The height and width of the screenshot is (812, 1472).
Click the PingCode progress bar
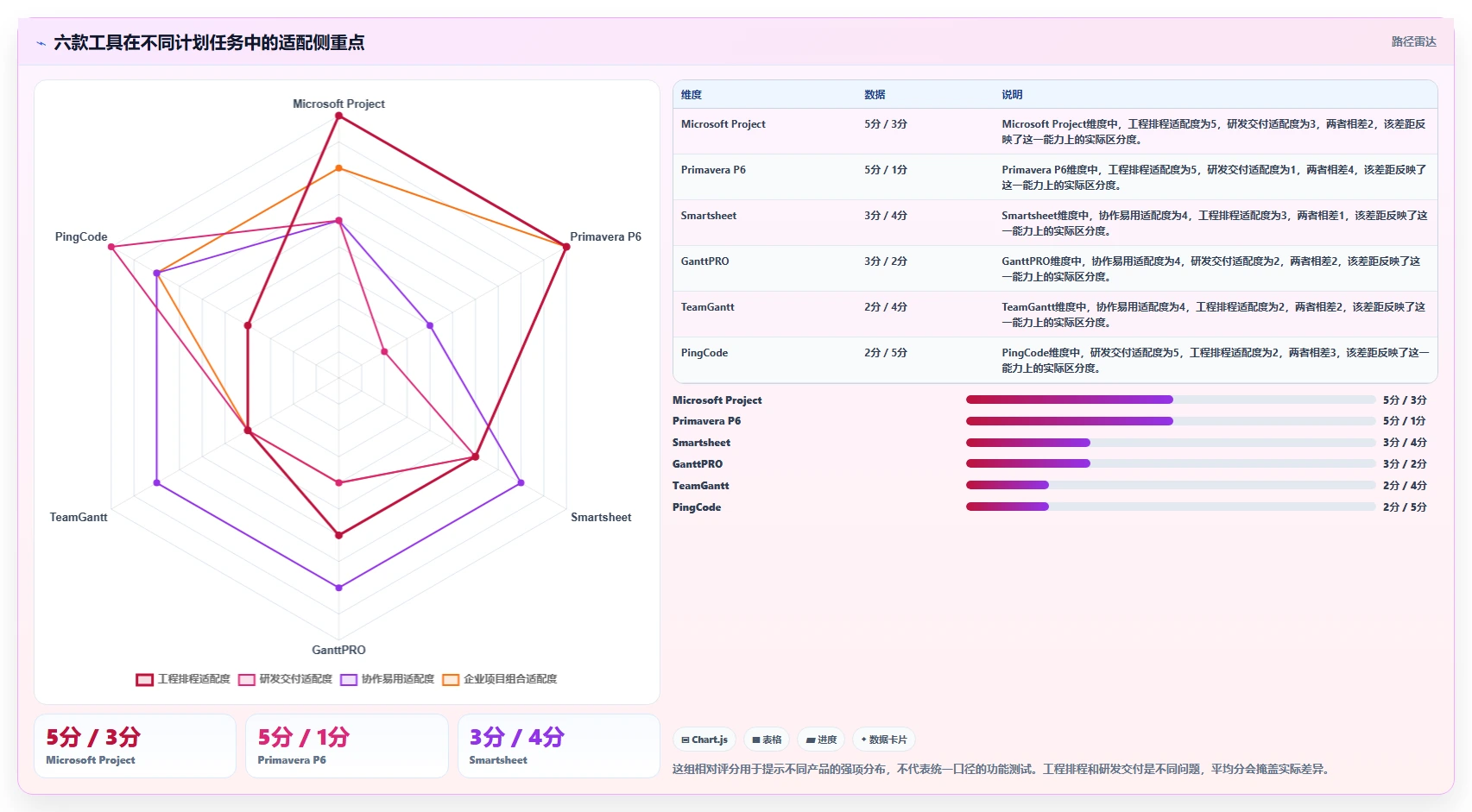(1171, 507)
